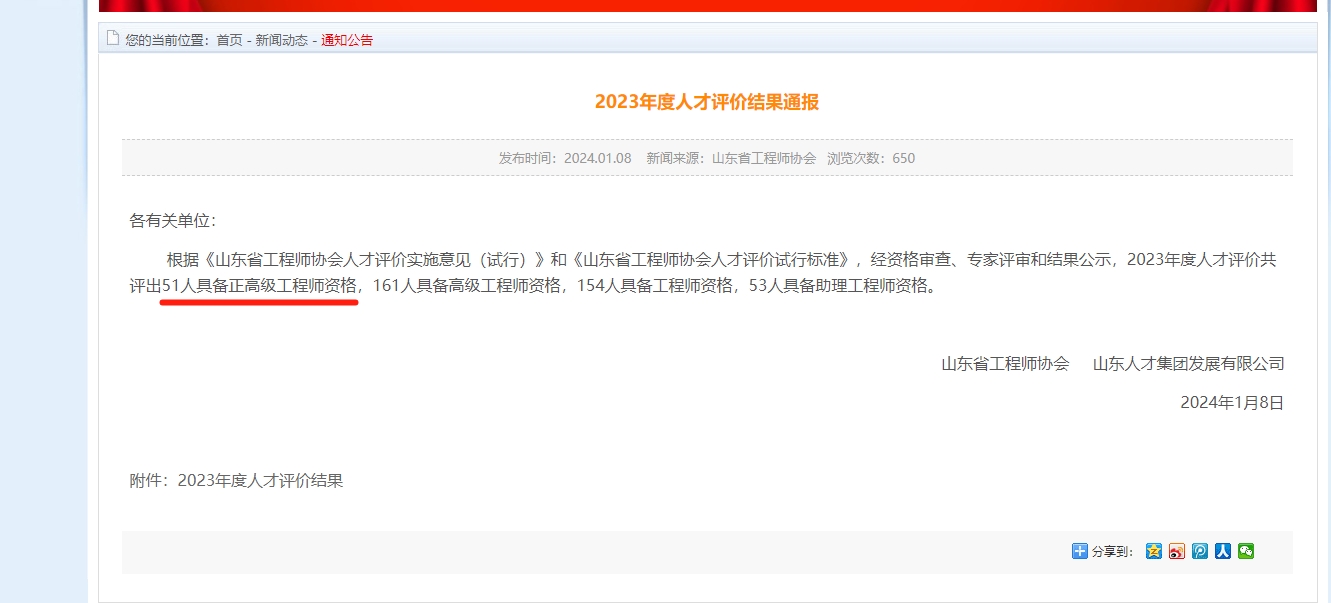Open 通知公告 breadcrumb link
This screenshot has height=603, width=1331.
coord(346,40)
